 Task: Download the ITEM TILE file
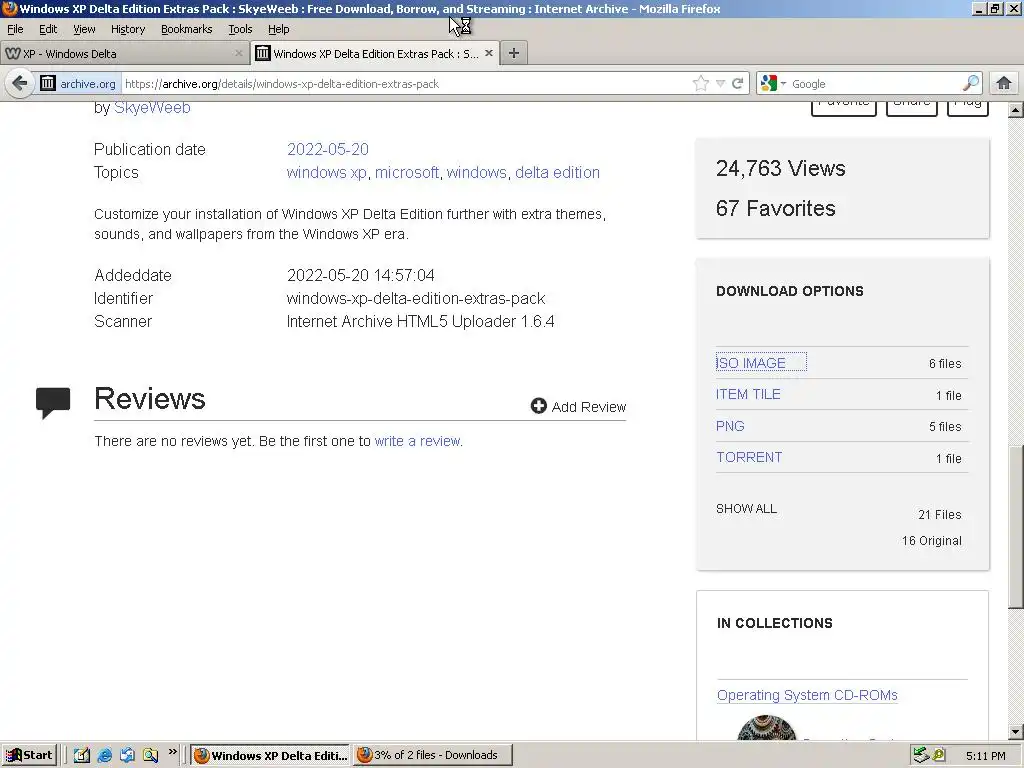748,394
